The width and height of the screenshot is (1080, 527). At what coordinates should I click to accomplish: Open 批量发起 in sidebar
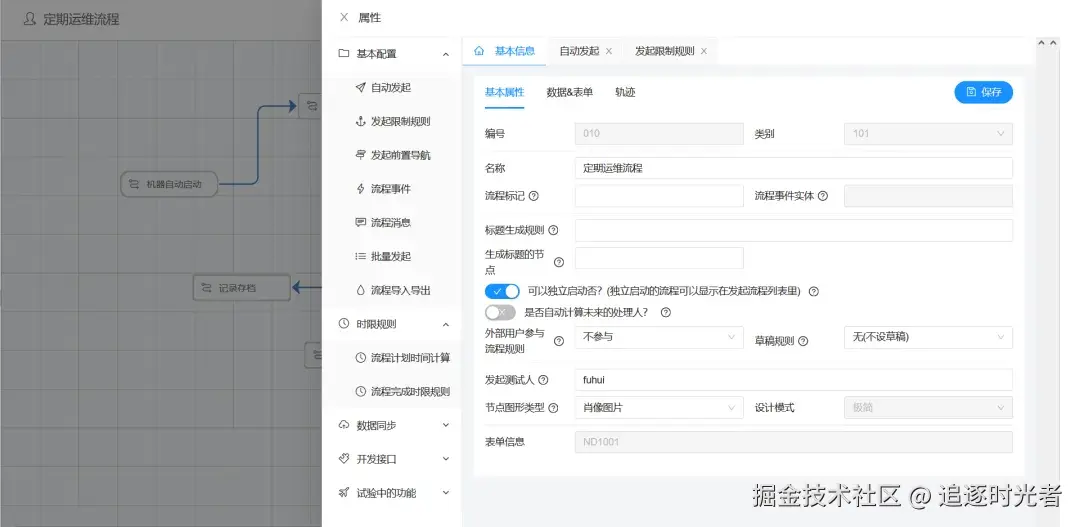[x=392, y=256]
